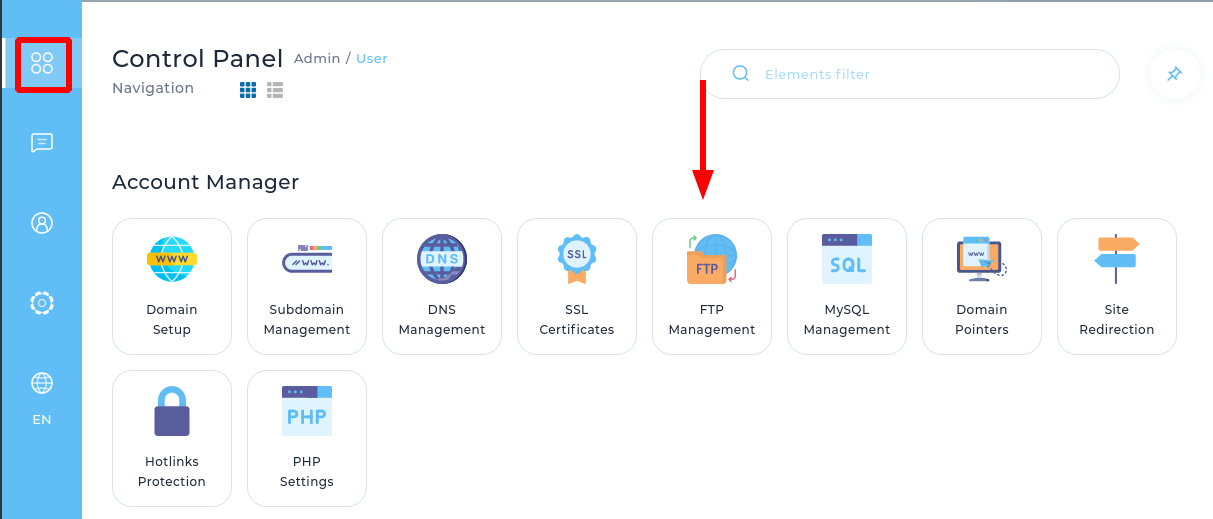Open Domain Setup tile
This screenshot has height=519, width=1213.
(172, 286)
